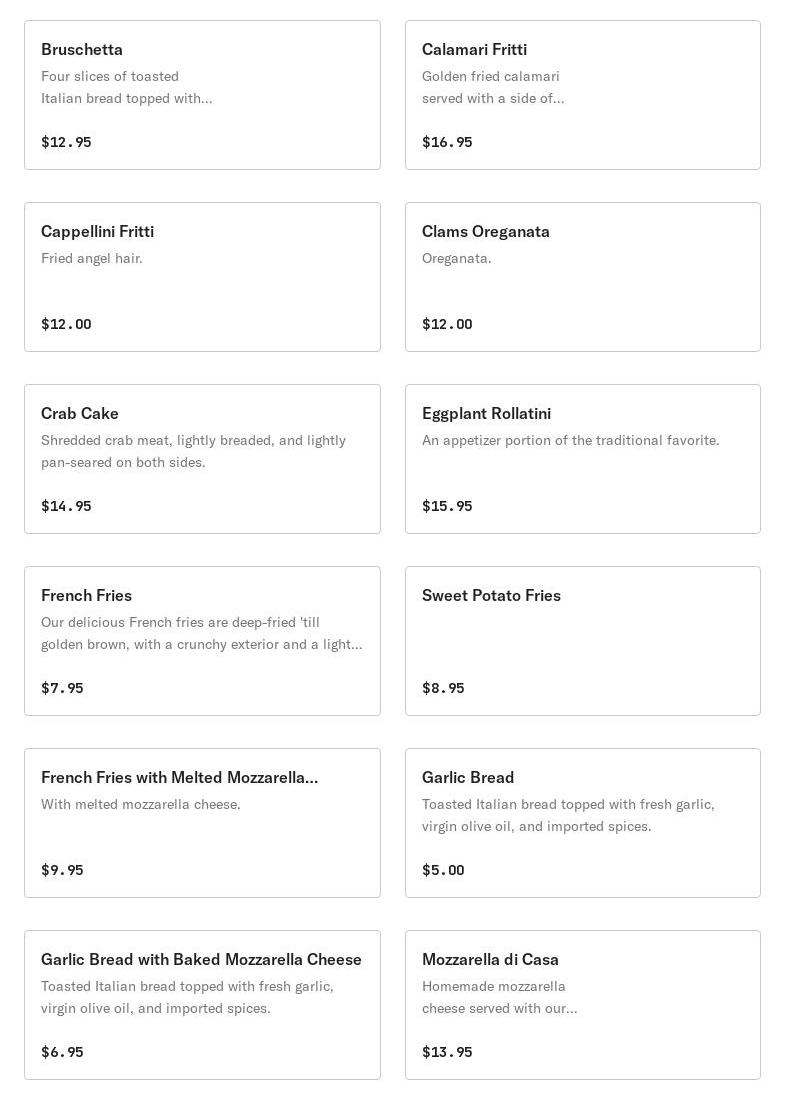This screenshot has width=785, height=1097.
Task: Select French Fries with Melted Mozzarella title
Action: [x=179, y=778]
